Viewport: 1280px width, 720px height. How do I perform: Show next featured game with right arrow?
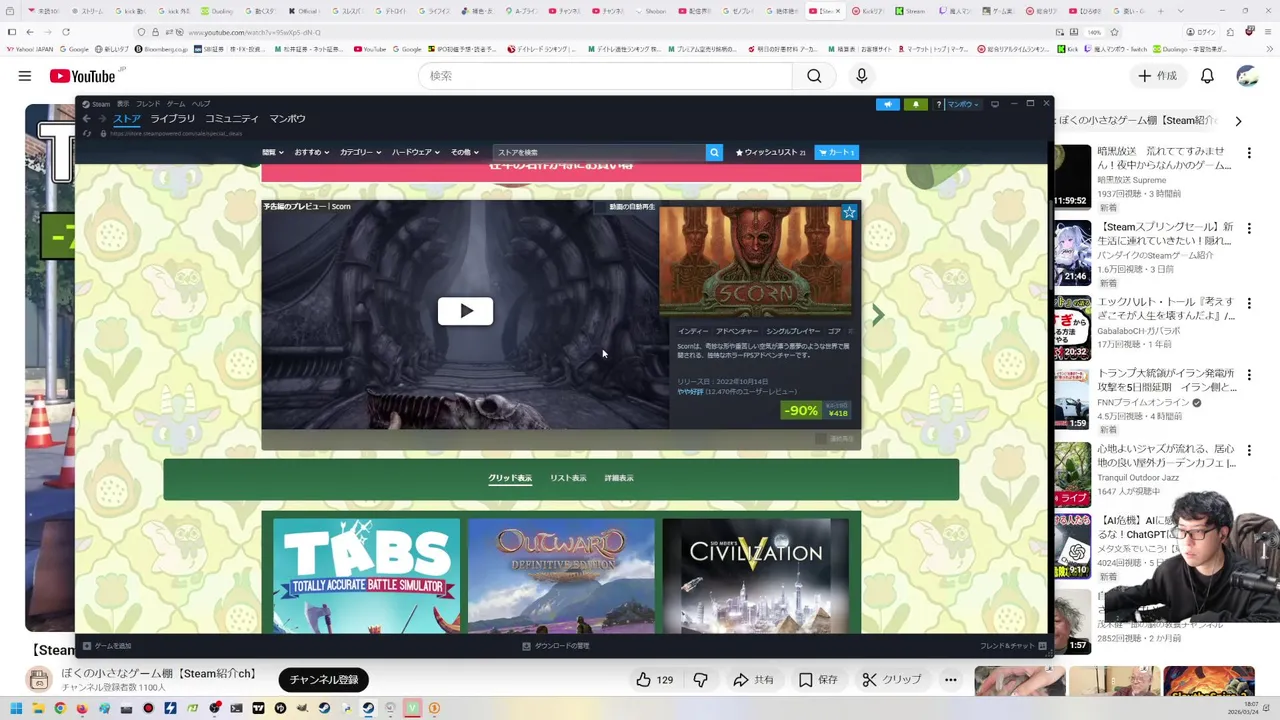point(878,315)
